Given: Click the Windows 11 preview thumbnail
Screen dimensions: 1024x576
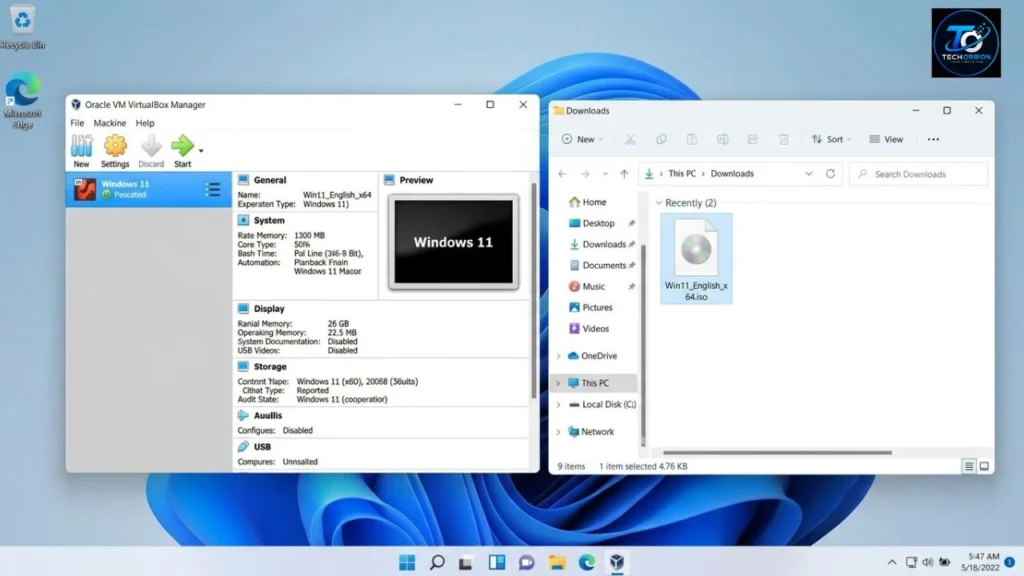Looking at the screenshot, I should pos(453,242).
